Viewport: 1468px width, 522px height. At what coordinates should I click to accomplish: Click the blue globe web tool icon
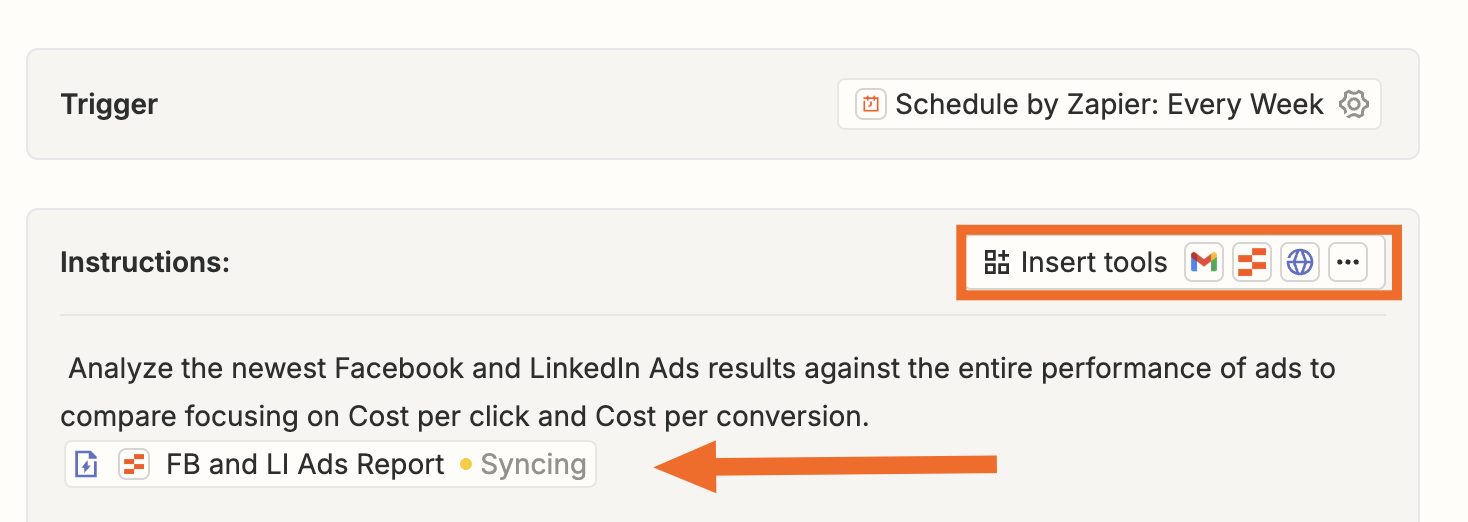[1300, 263]
